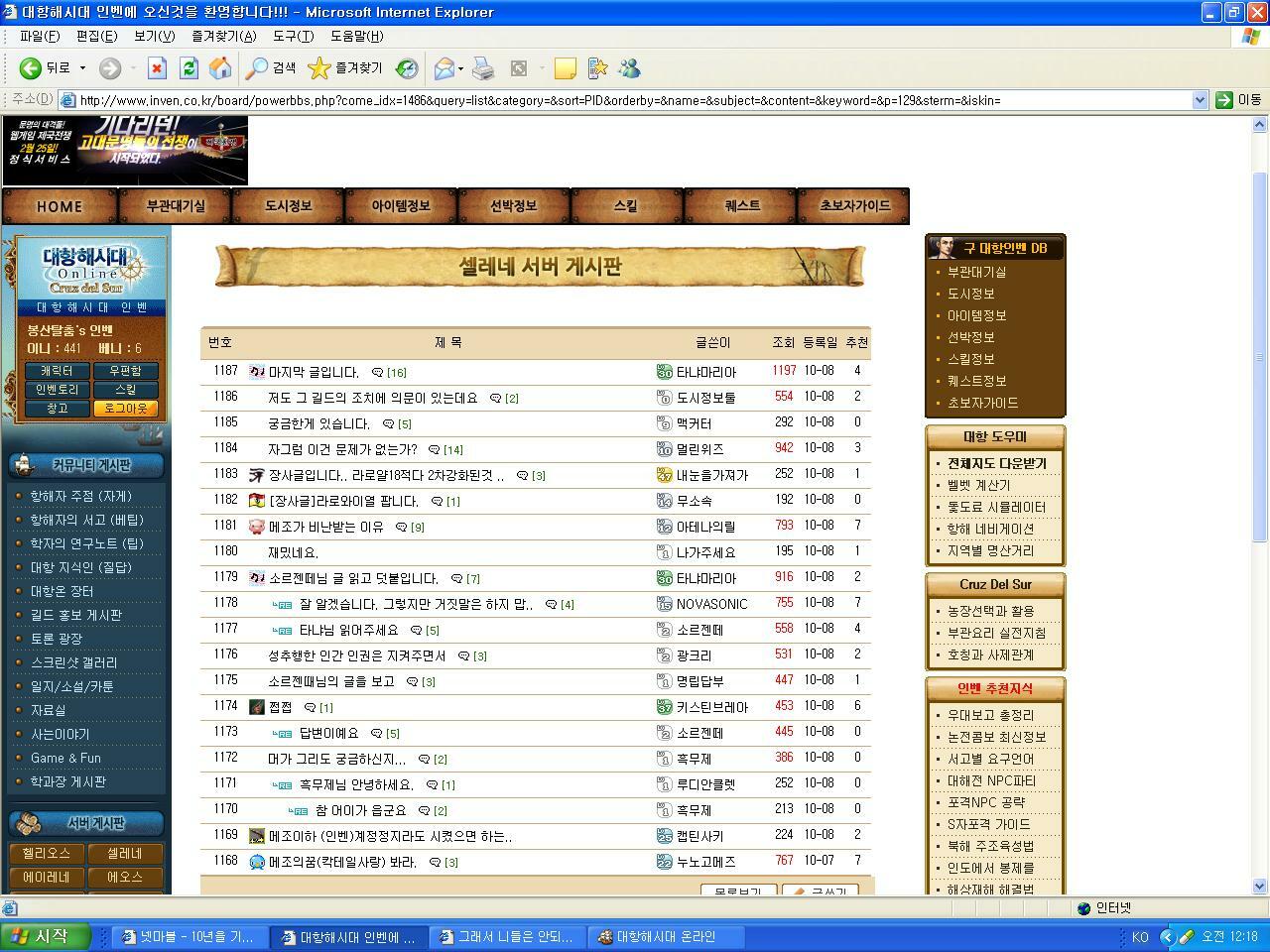The width and height of the screenshot is (1270, 952).
Task: Open the 초보자가이드 navigation tab
Action: 854,206
